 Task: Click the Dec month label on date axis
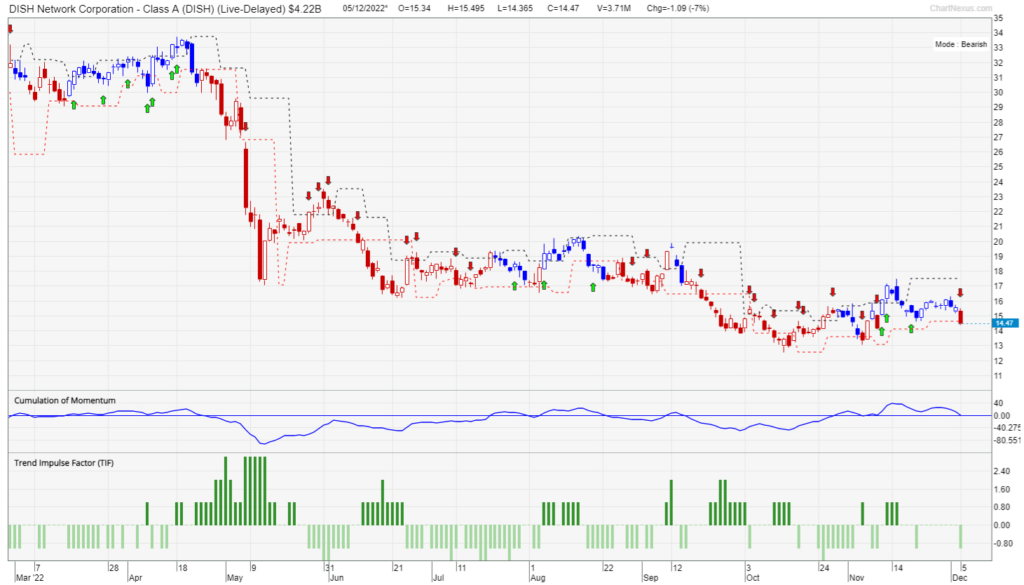(959, 578)
